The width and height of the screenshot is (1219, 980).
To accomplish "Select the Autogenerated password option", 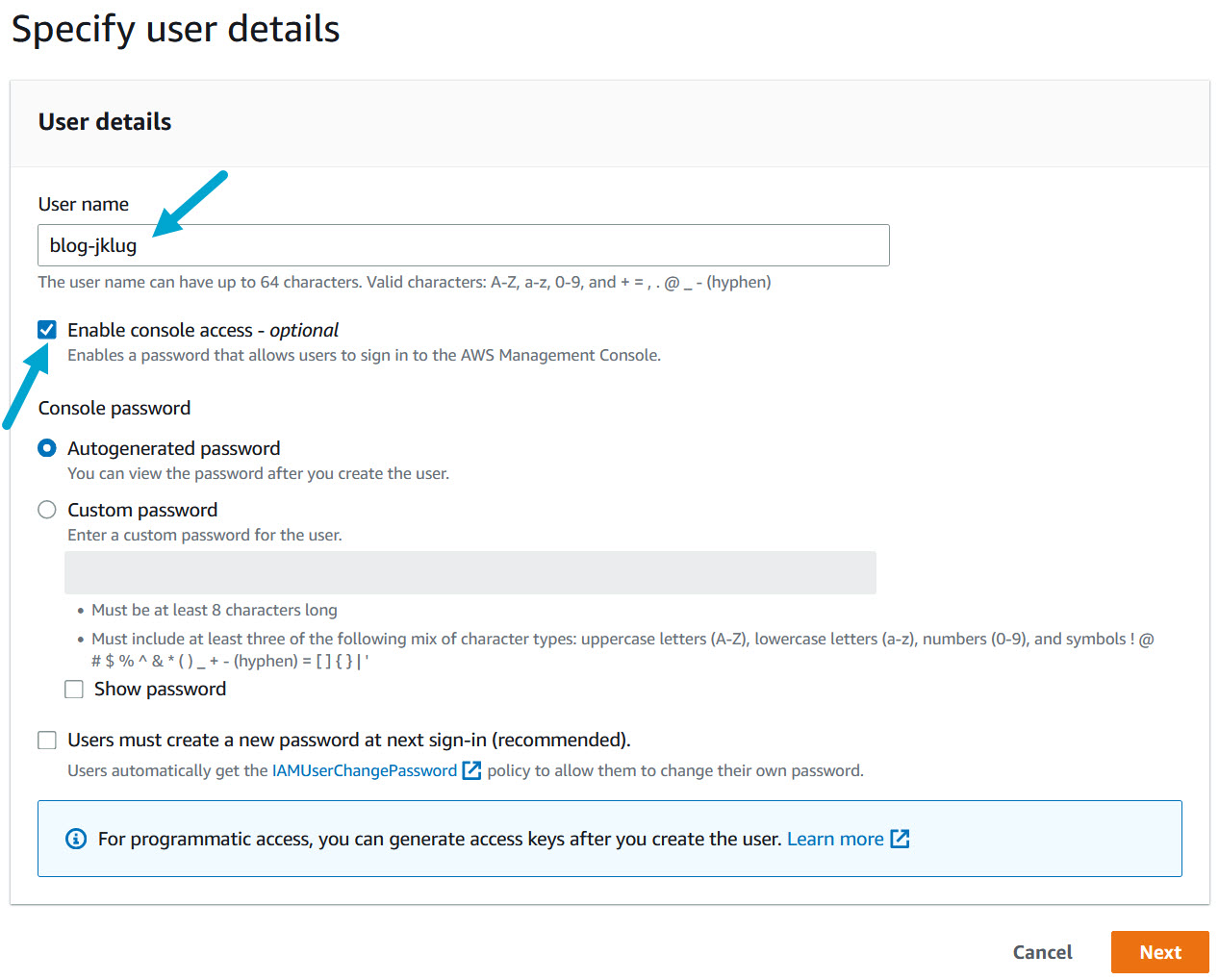I will pyautogui.click(x=46, y=448).
